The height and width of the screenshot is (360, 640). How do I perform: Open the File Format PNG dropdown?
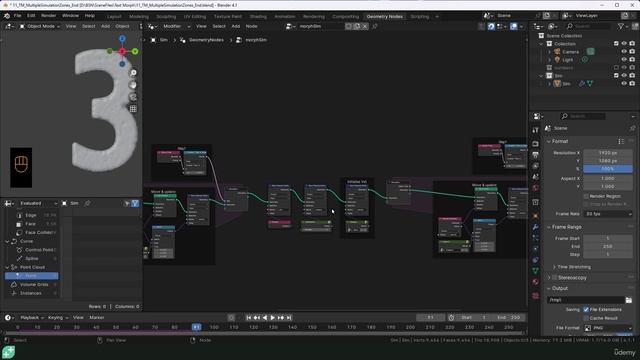(x=608, y=328)
